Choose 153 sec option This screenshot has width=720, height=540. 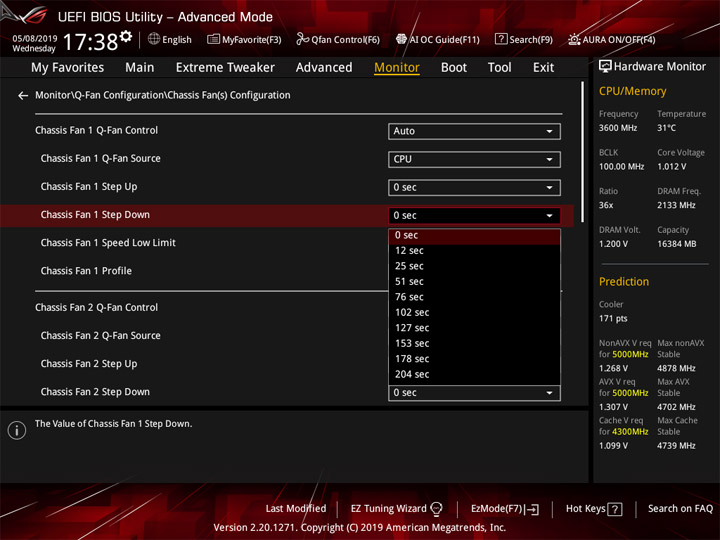click(x=474, y=343)
